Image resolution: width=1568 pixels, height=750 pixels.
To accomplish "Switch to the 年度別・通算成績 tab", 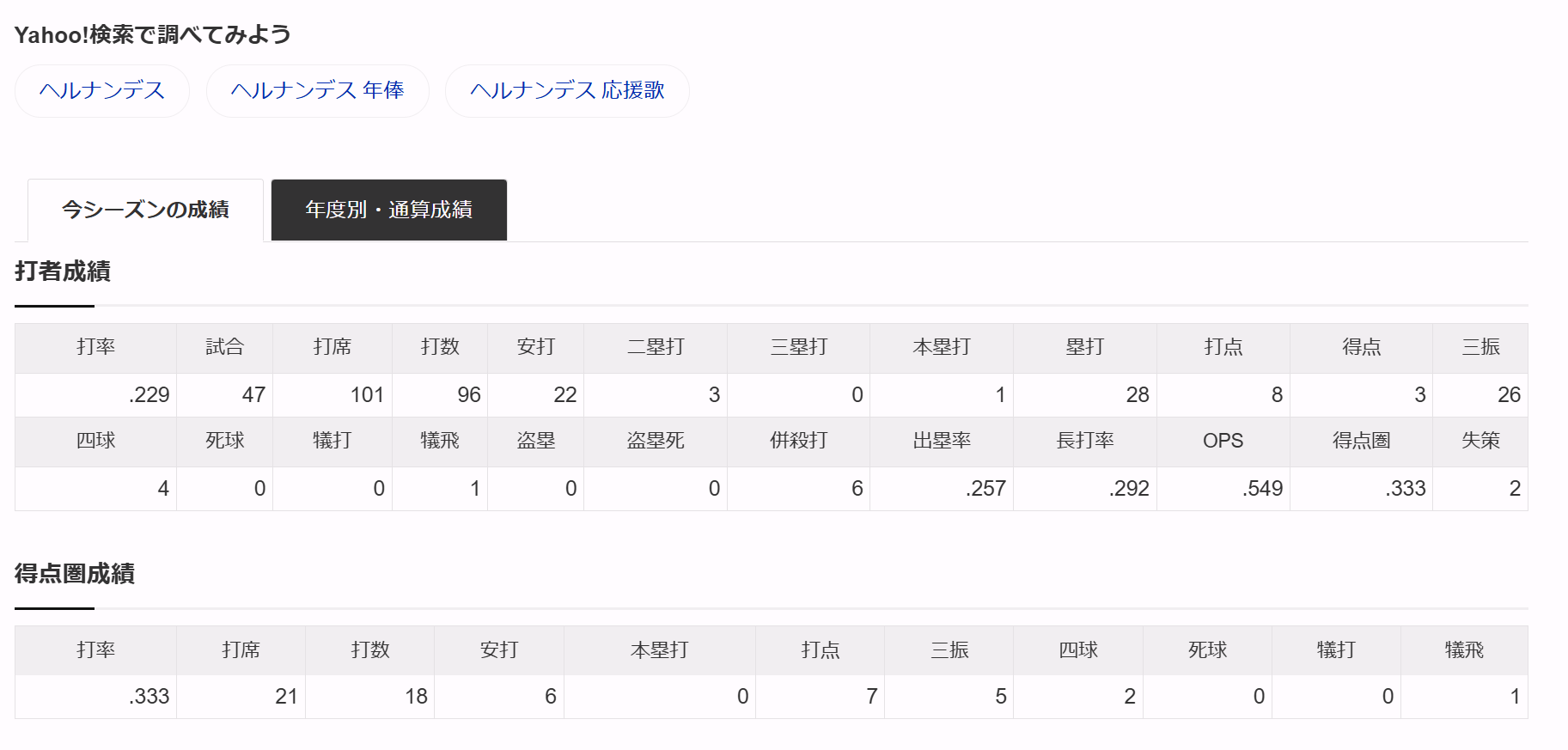I will point(388,210).
